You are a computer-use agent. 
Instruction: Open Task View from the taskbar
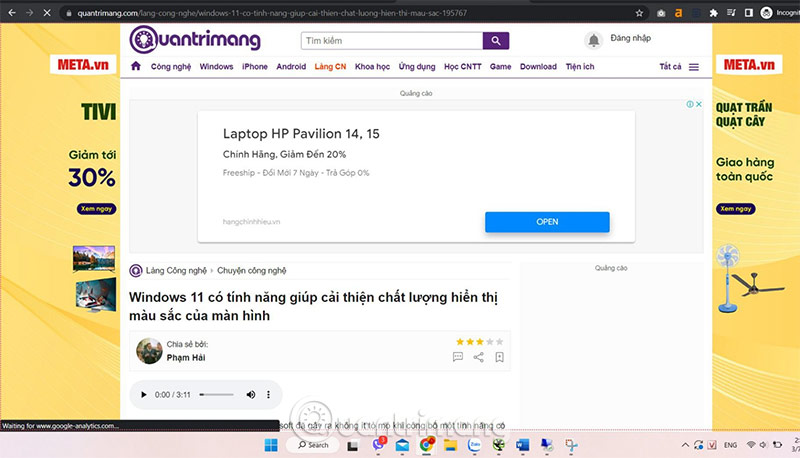click(352, 446)
